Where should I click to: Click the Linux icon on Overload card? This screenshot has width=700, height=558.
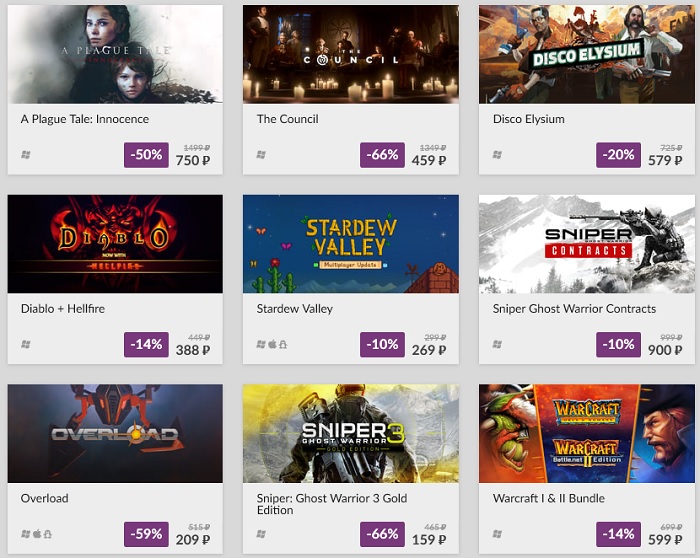[47, 533]
